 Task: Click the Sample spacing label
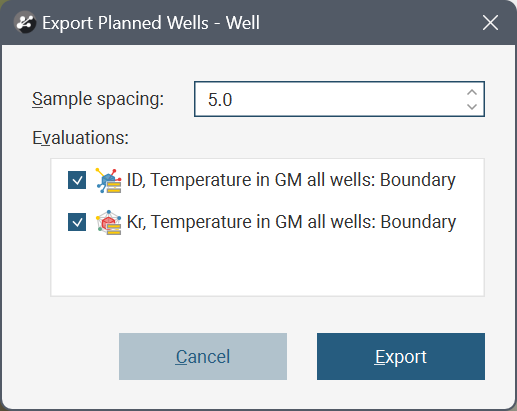click(98, 99)
